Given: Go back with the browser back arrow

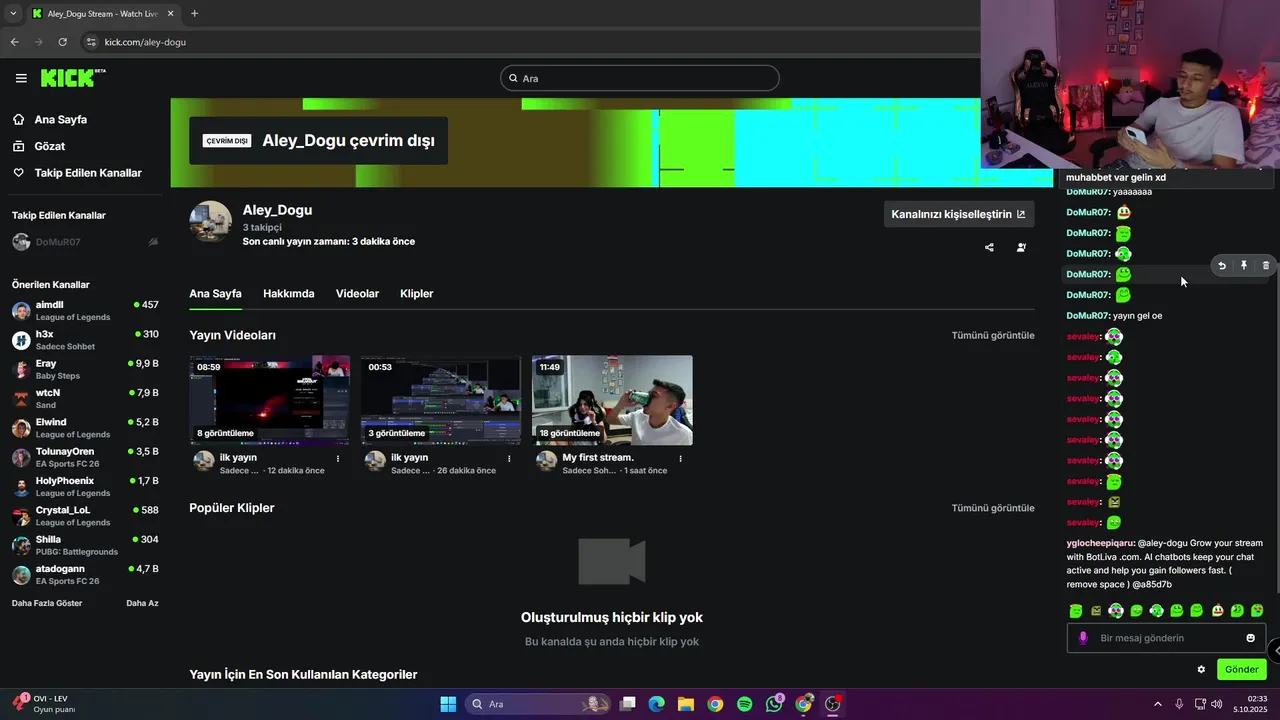Looking at the screenshot, I should click(x=14, y=42).
